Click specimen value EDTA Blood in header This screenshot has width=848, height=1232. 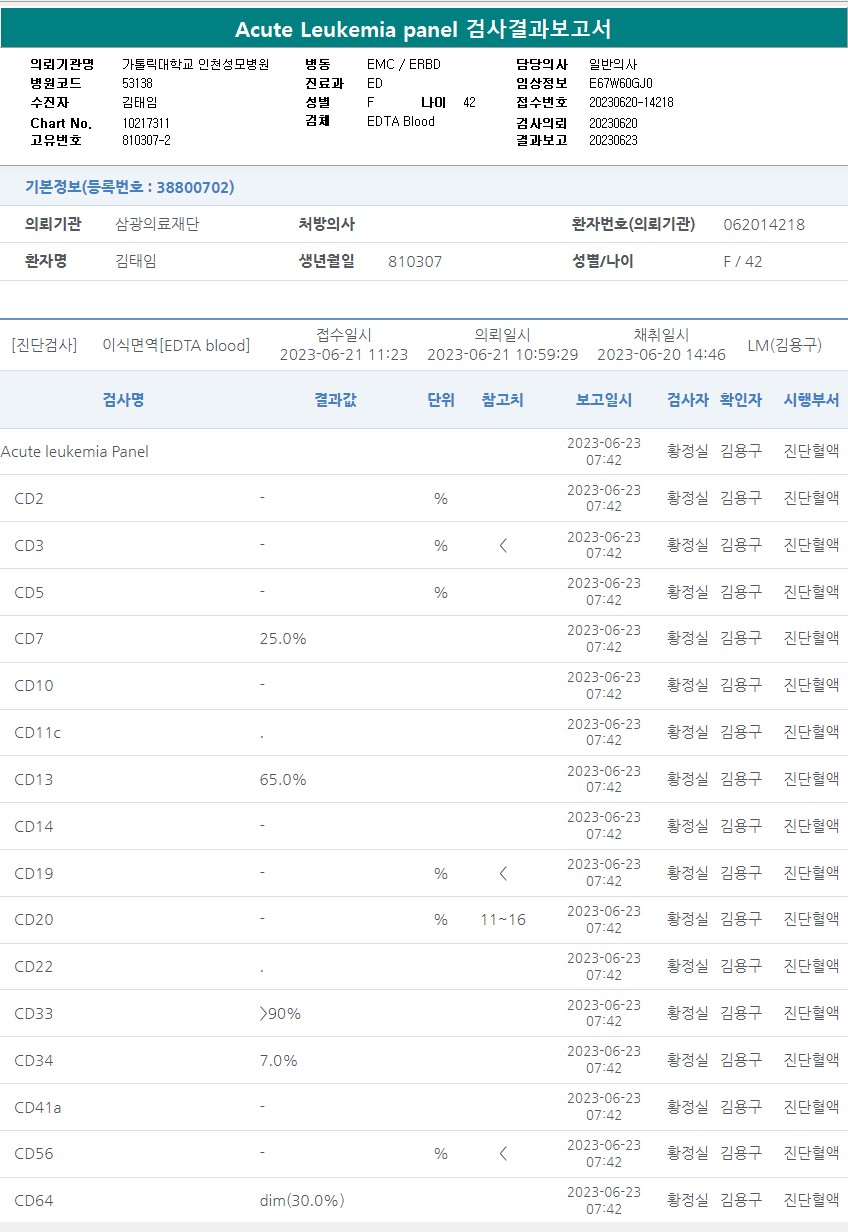tap(401, 121)
